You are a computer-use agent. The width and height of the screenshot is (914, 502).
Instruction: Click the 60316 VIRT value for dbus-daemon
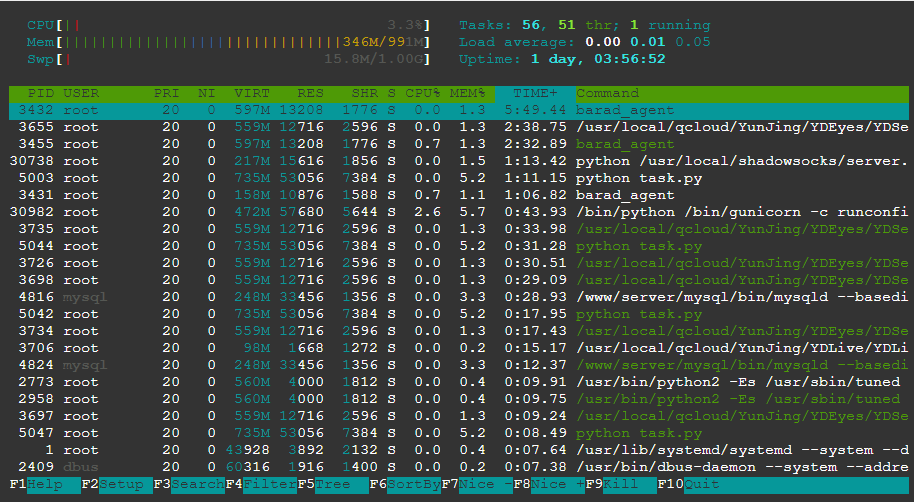tap(248, 467)
